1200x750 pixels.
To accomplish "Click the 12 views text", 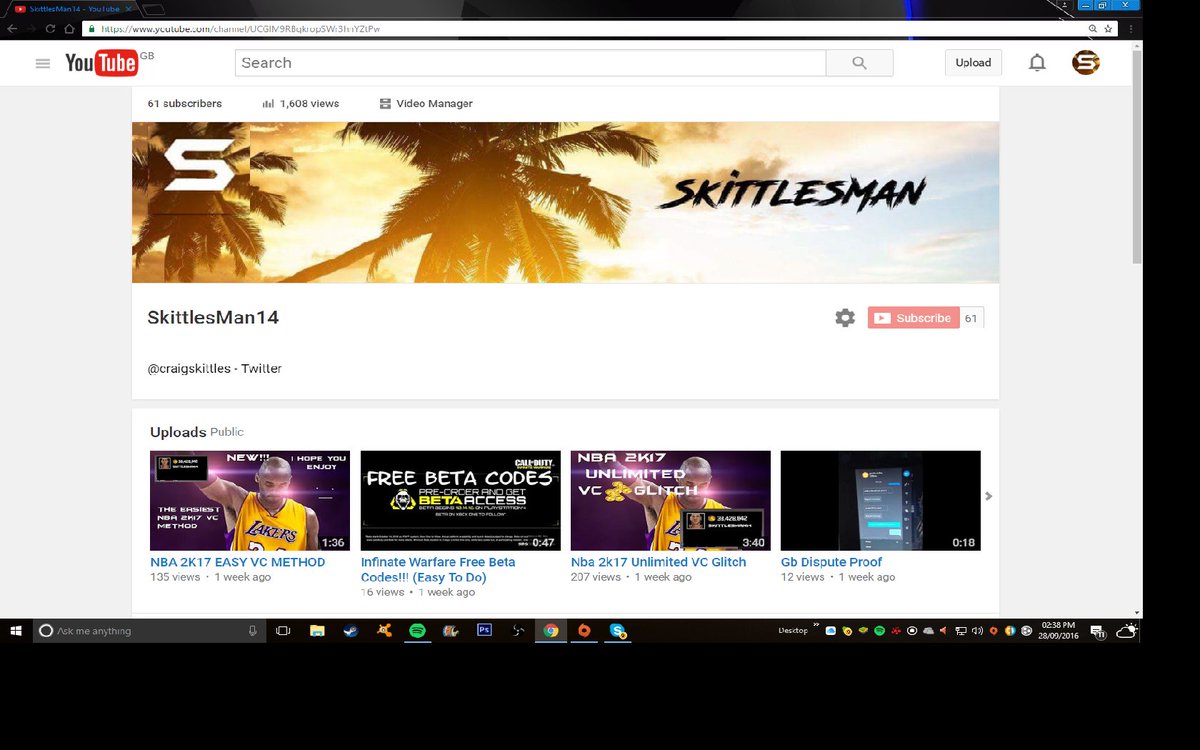I will (x=802, y=577).
